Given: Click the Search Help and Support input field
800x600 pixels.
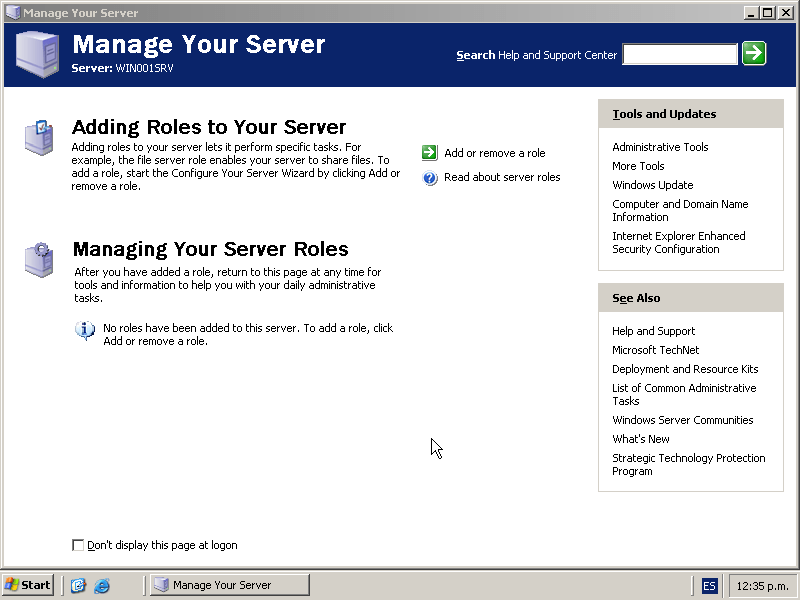Looking at the screenshot, I should 680,55.
